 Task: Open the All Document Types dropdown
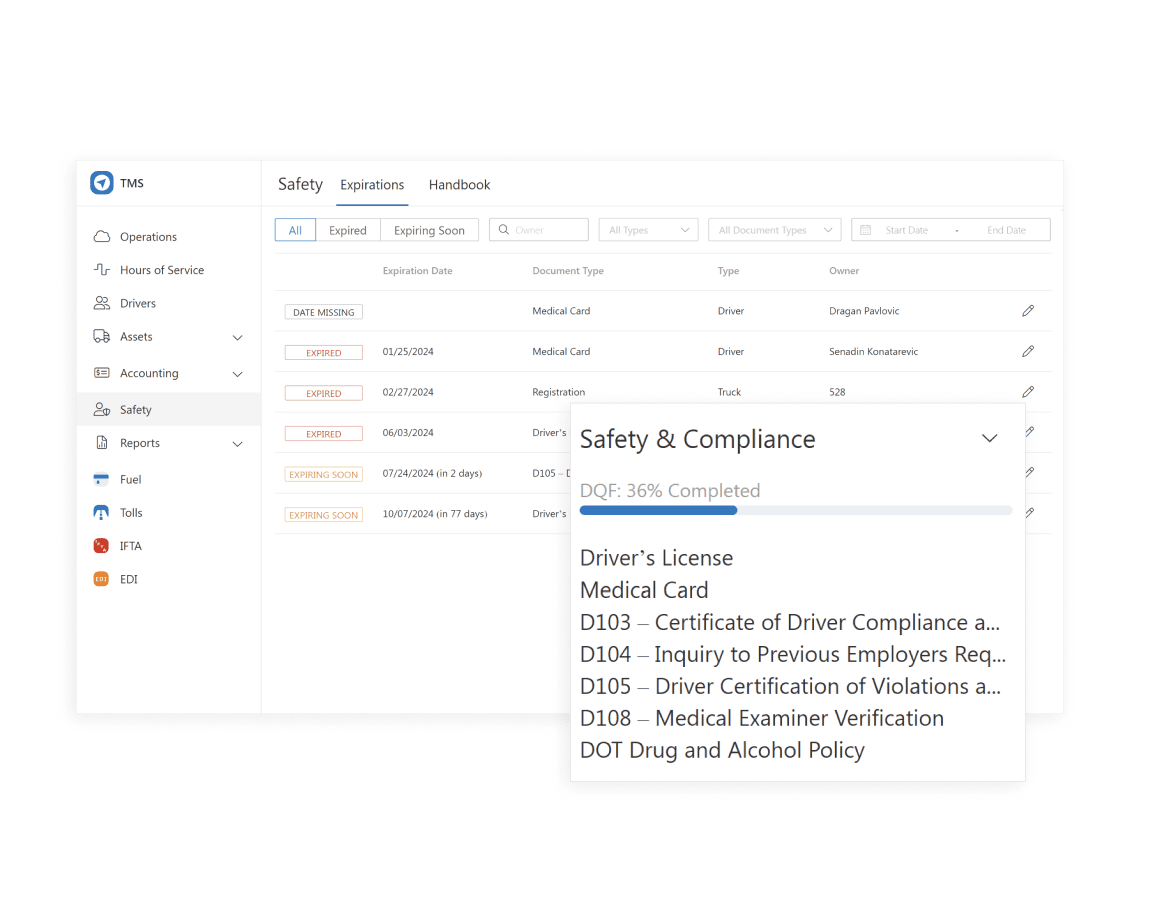775,230
